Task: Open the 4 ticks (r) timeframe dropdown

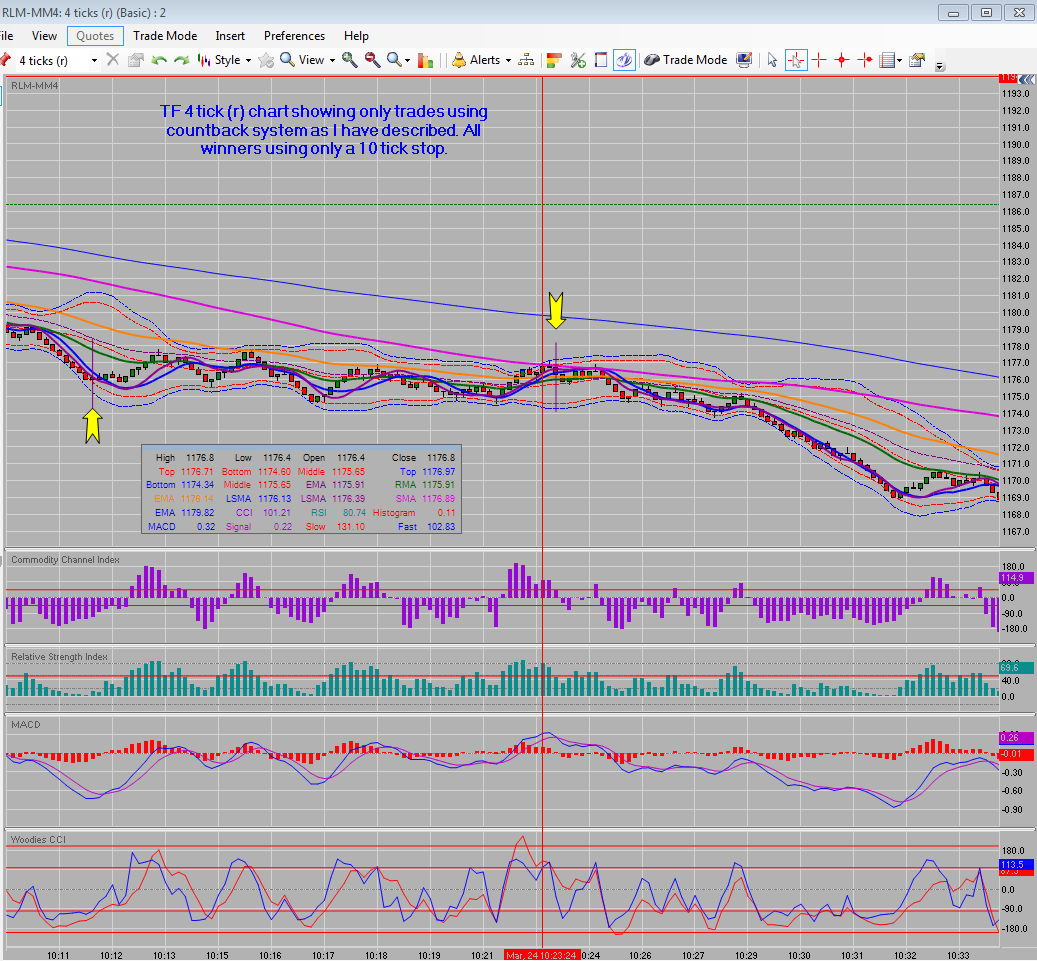Action: pos(95,60)
